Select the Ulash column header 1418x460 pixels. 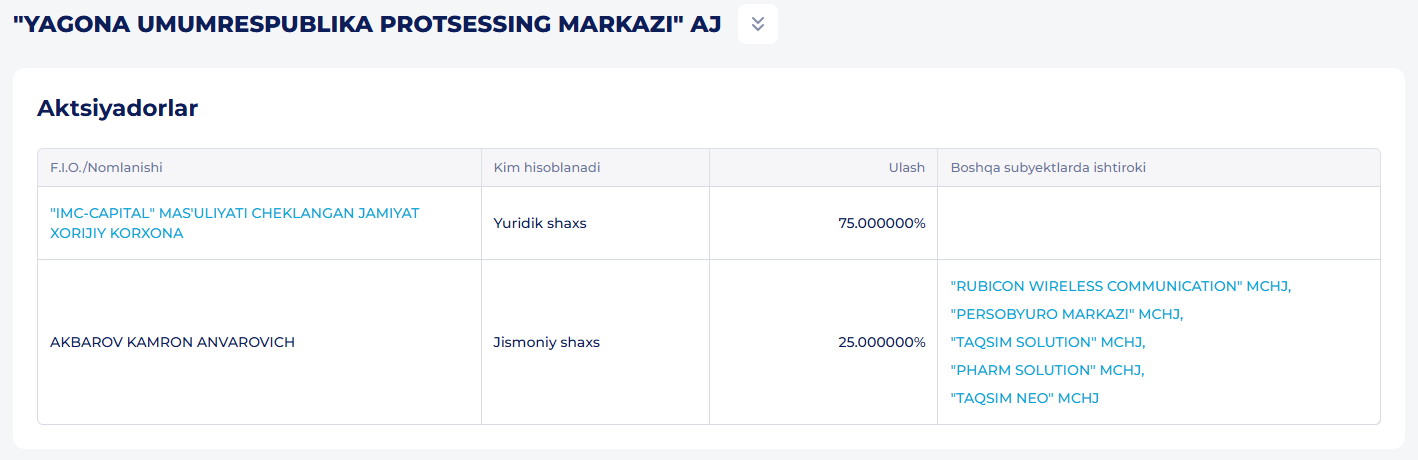(x=906, y=168)
